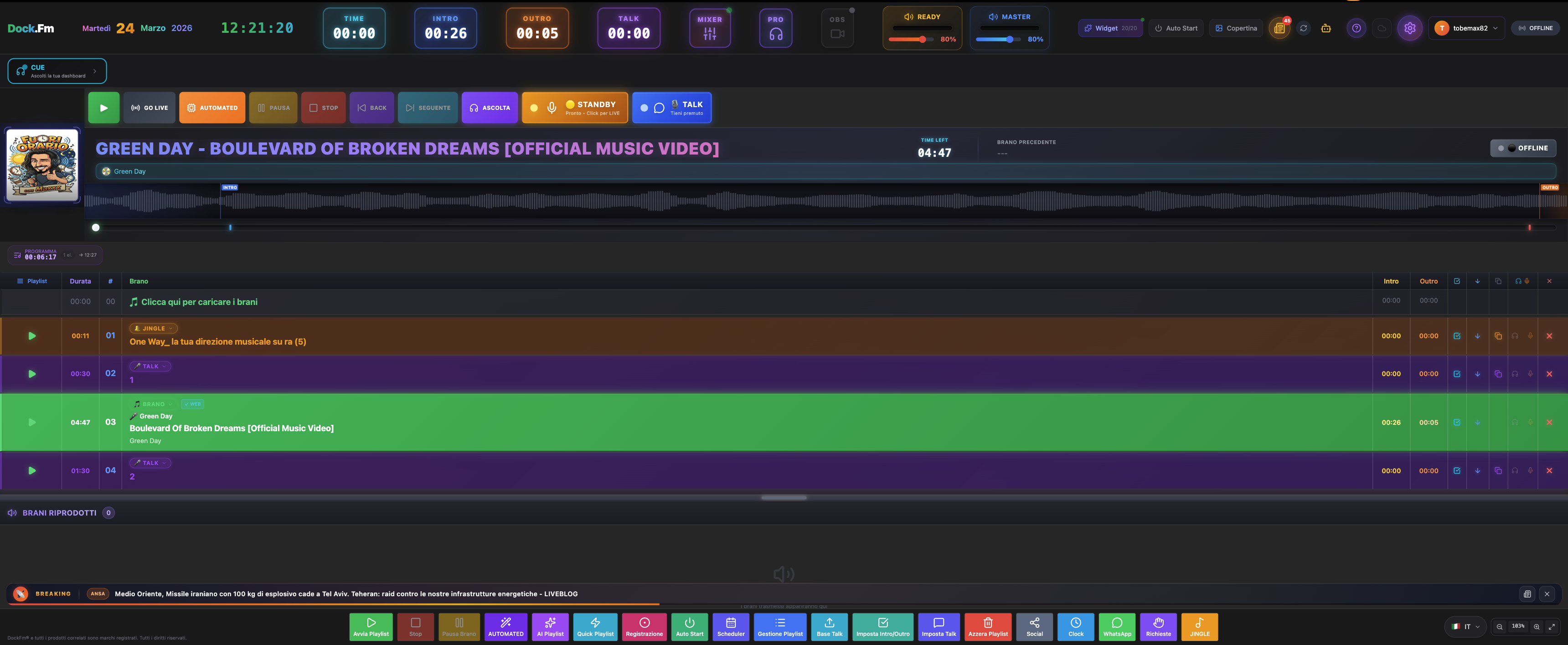1568x645 pixels.
Task: Click the ASCOLTA listen button
Action: 490,108
